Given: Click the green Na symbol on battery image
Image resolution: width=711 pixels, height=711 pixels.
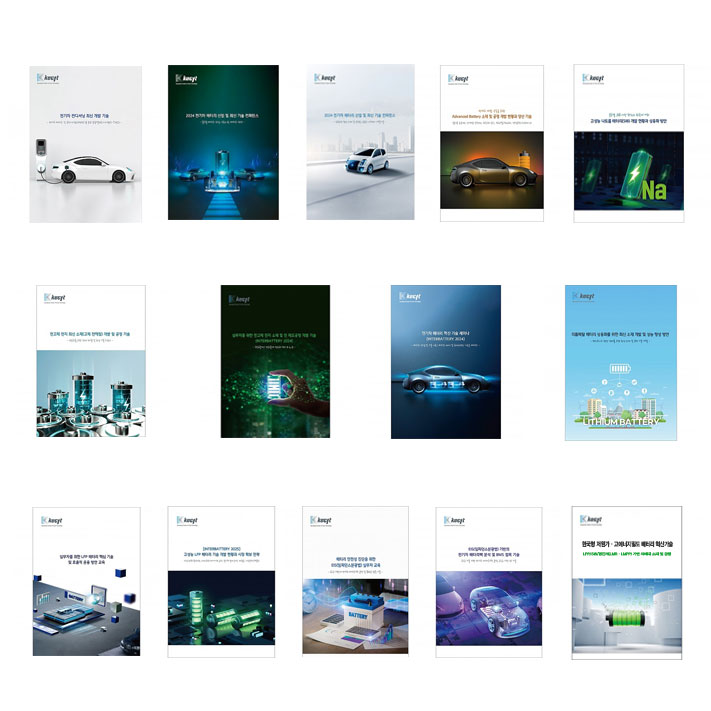Looking at the screenshot, I should pyautogui.click(x=655, y=190).
